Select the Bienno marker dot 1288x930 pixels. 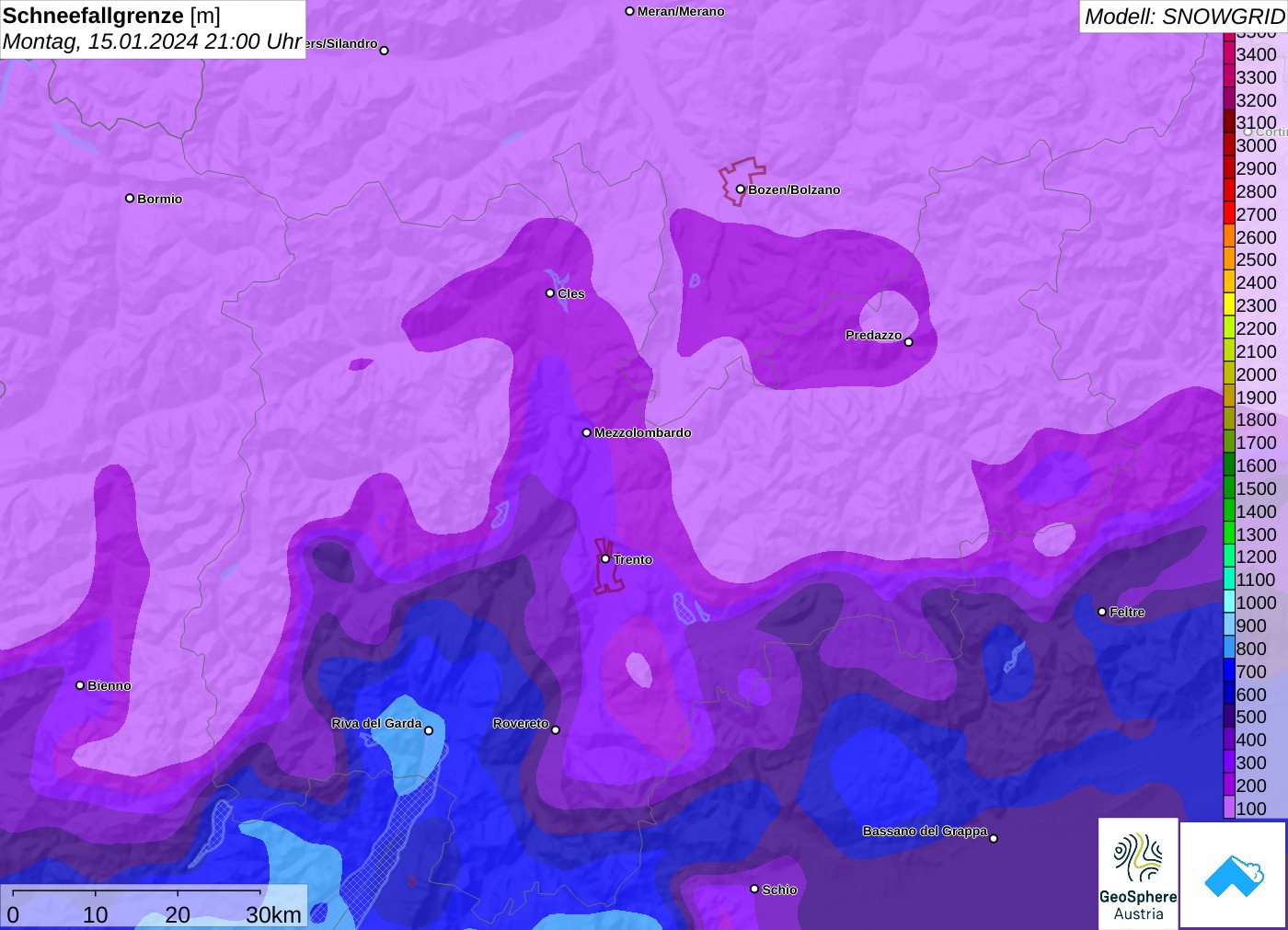point(80,685)
